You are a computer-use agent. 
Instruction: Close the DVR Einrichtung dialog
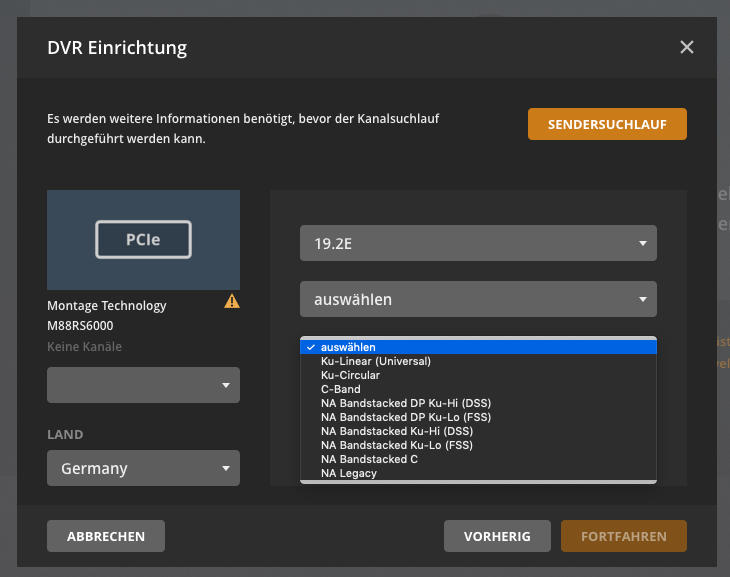pyautogui.click(x=687, y=47)
